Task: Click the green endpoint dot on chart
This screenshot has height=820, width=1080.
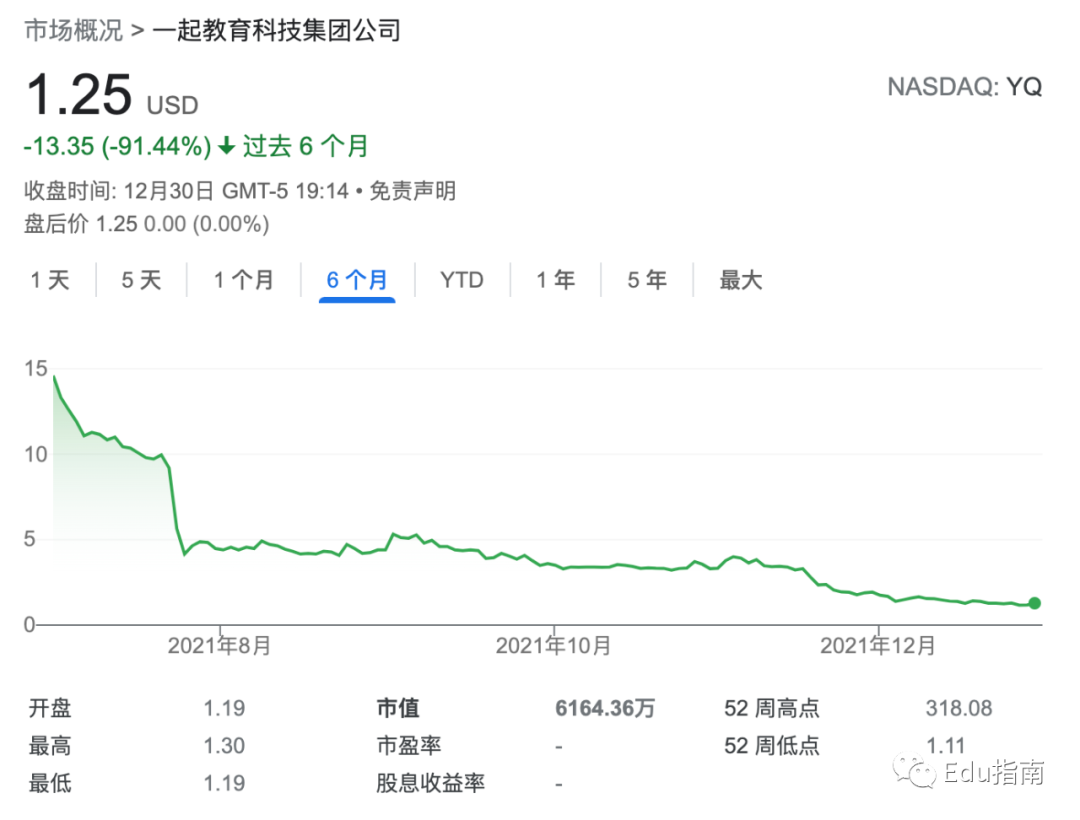Action: point(1035,603)
